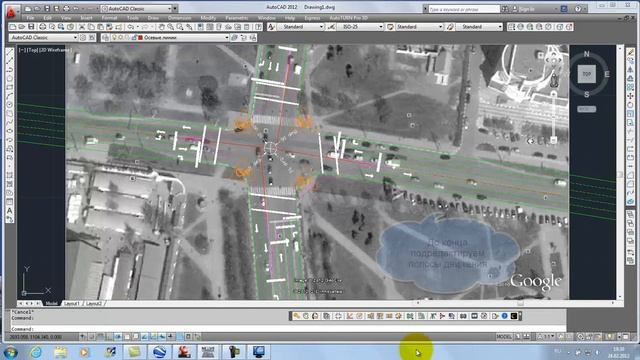The height and width of the screenshot is (360, 640).
Task: Toggle Grid Display in the status bar
Action: (100, 337)
